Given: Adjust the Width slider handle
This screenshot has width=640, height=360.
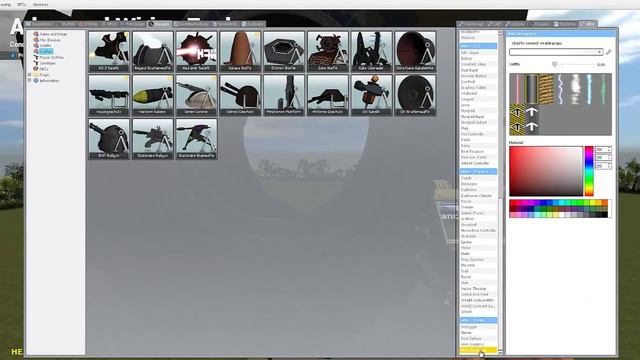Looking at the screenshot, I should pos(554,64).
